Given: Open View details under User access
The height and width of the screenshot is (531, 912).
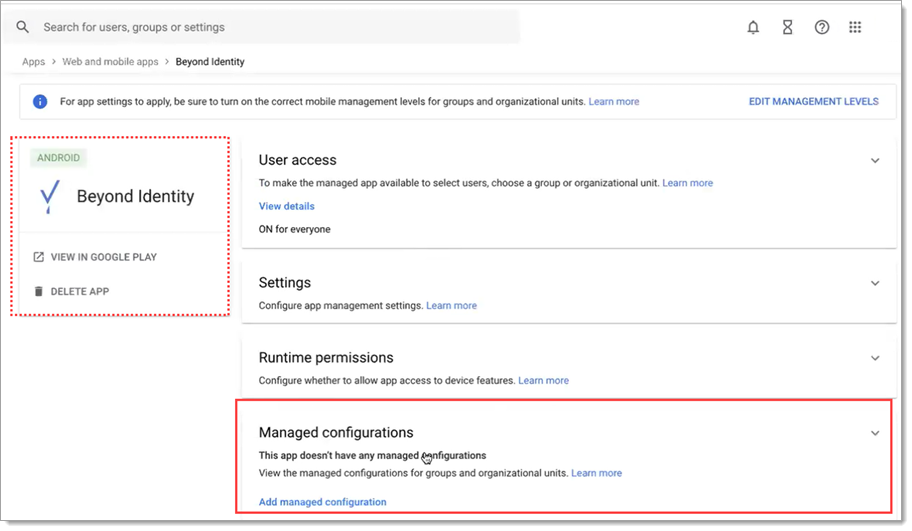Looking at the screenshot, I should coord(286,206).
